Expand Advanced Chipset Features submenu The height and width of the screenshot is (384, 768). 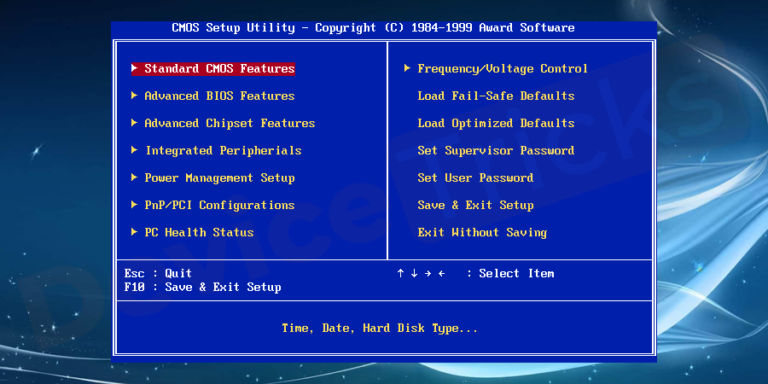click(x=230, y=123)
